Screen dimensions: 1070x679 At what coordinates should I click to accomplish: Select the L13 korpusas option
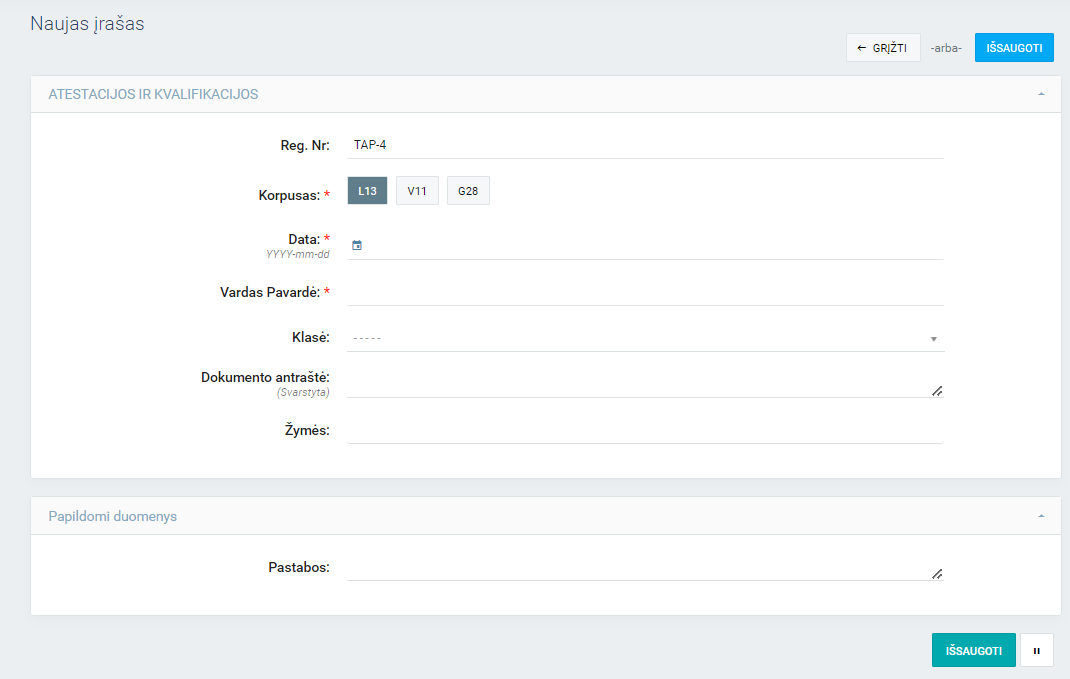click(x=367, y=191)
